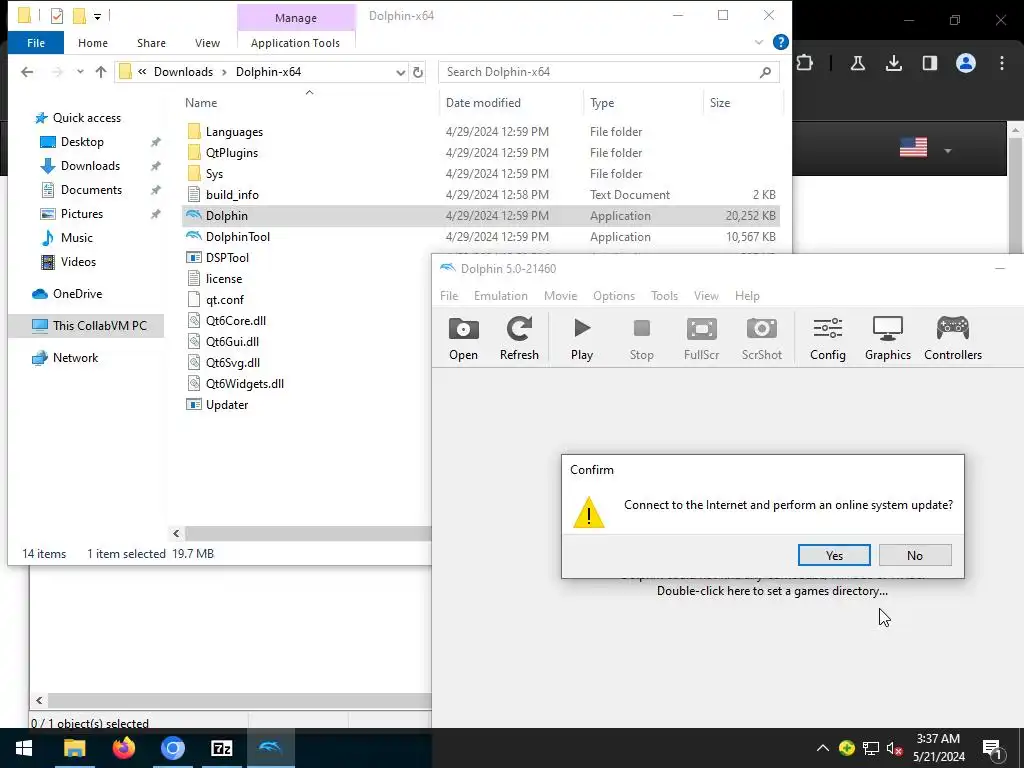The image size is (1024, 768).
Task: Click Downloads in the address breadcrumb
Action: click(x=184, y=72)
